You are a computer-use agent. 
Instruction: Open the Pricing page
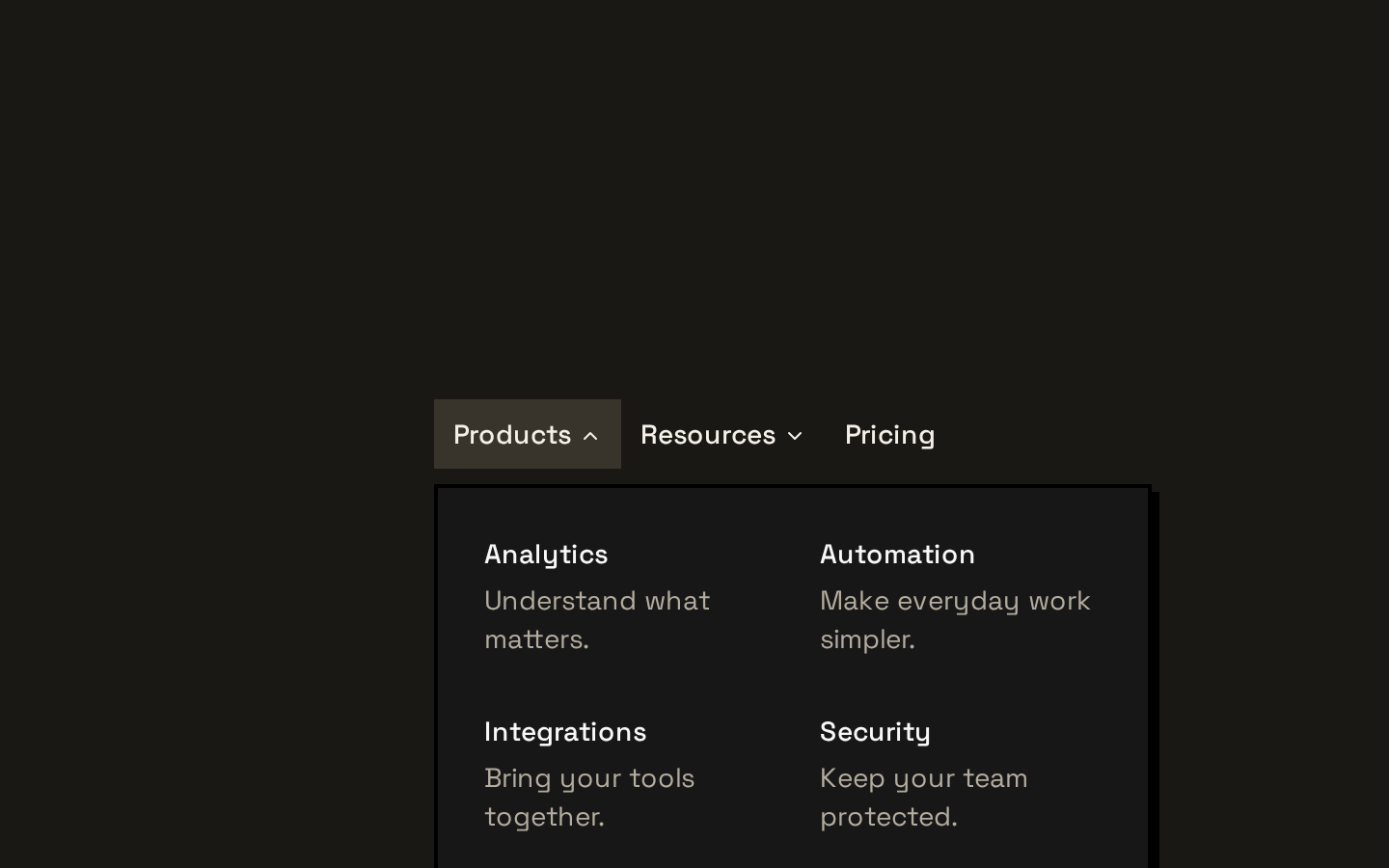(889, 434)
